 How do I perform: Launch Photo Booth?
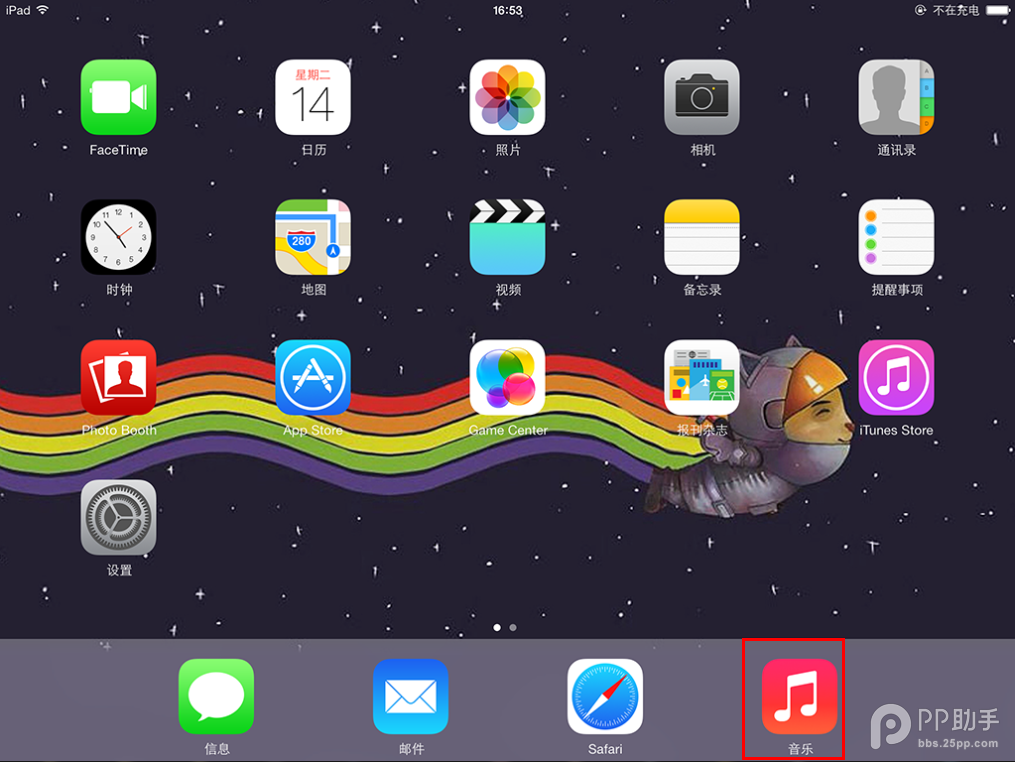coord(118,377)
